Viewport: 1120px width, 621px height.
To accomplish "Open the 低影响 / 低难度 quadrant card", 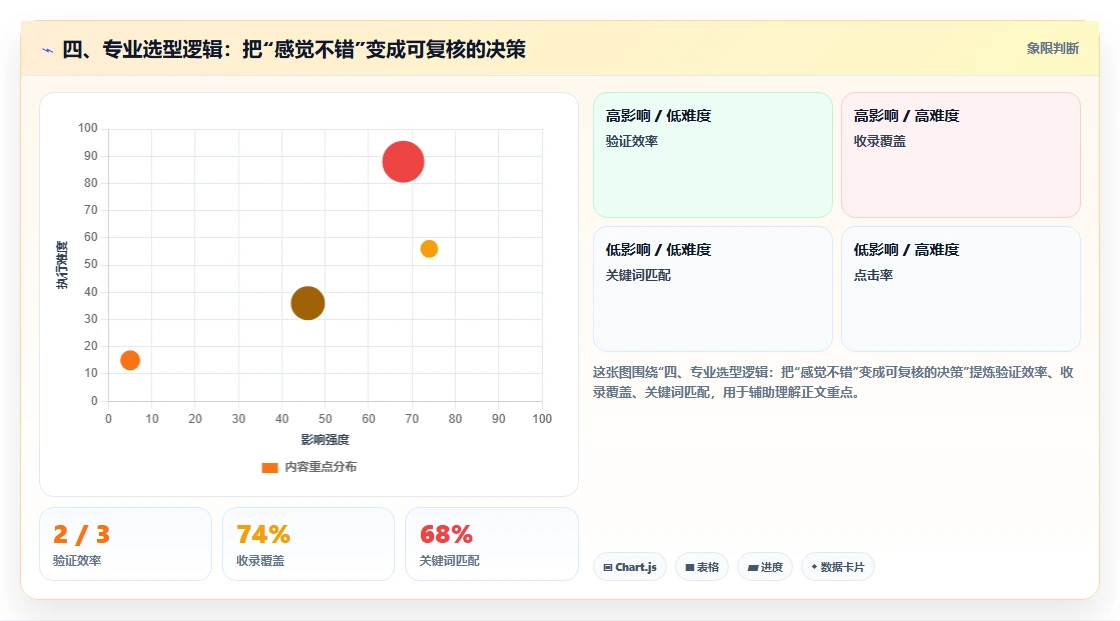I will [713, 289].
